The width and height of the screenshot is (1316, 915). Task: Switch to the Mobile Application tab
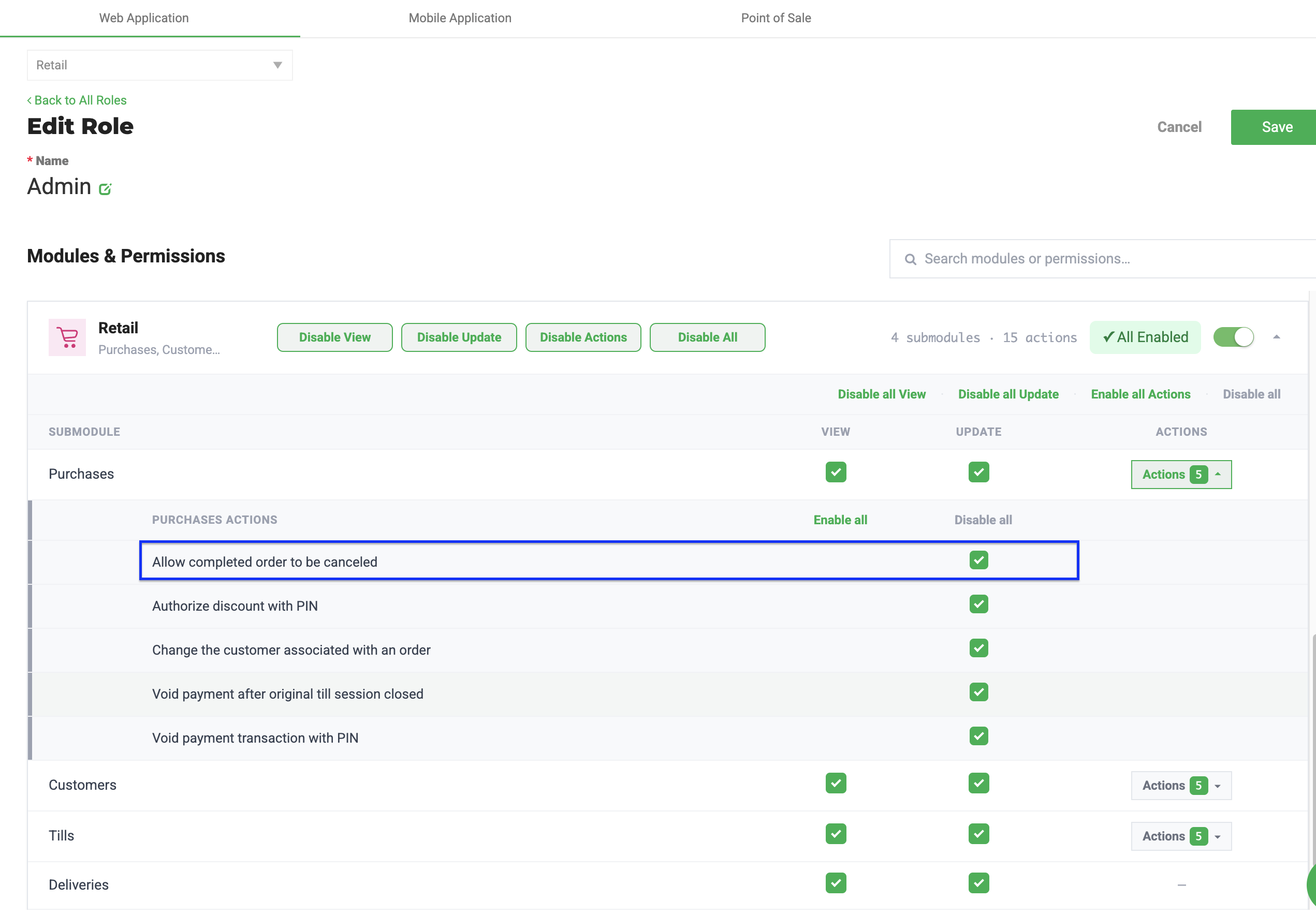click(460, 18)
